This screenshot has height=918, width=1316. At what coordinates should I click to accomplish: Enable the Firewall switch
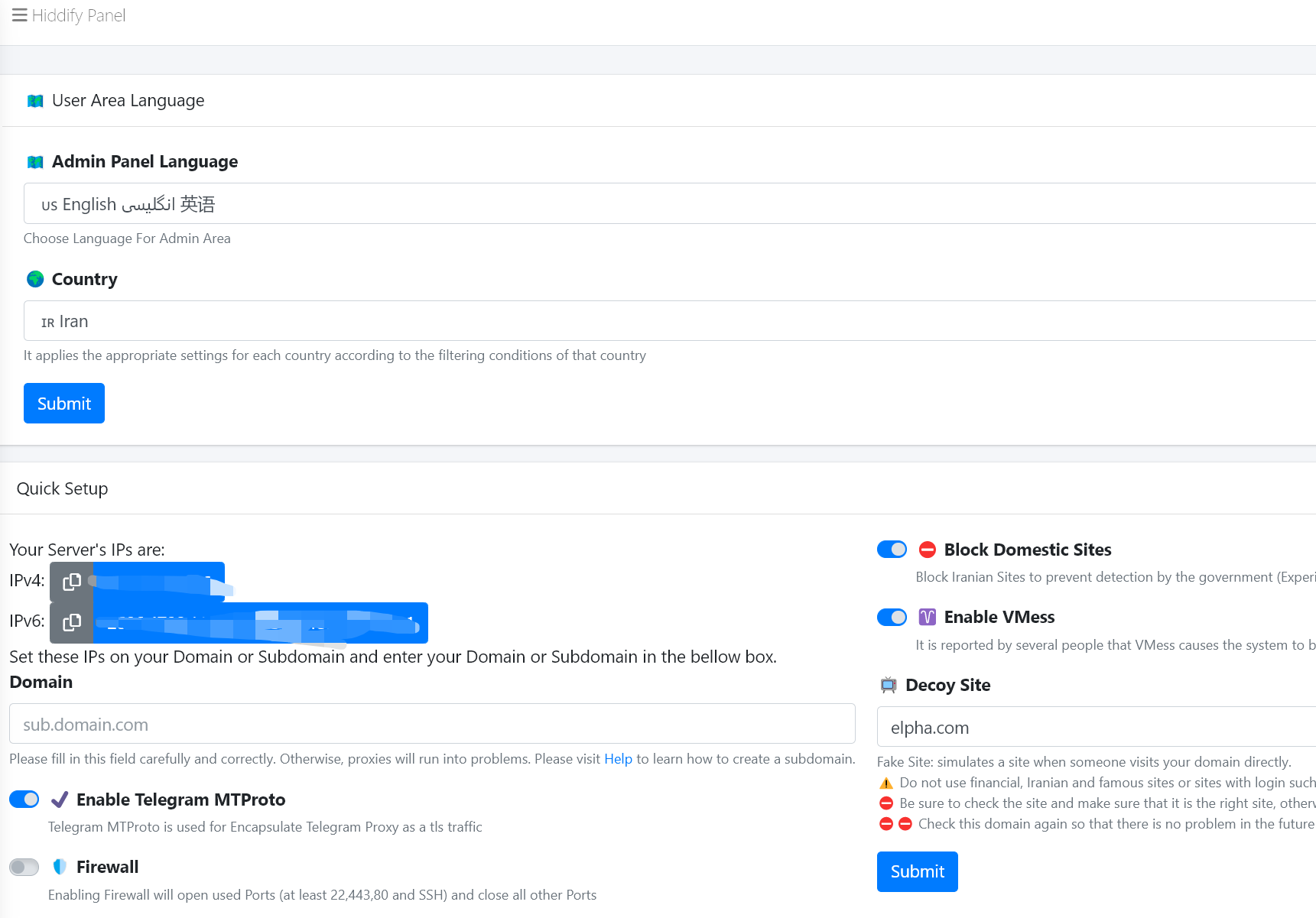pos(24,867)
